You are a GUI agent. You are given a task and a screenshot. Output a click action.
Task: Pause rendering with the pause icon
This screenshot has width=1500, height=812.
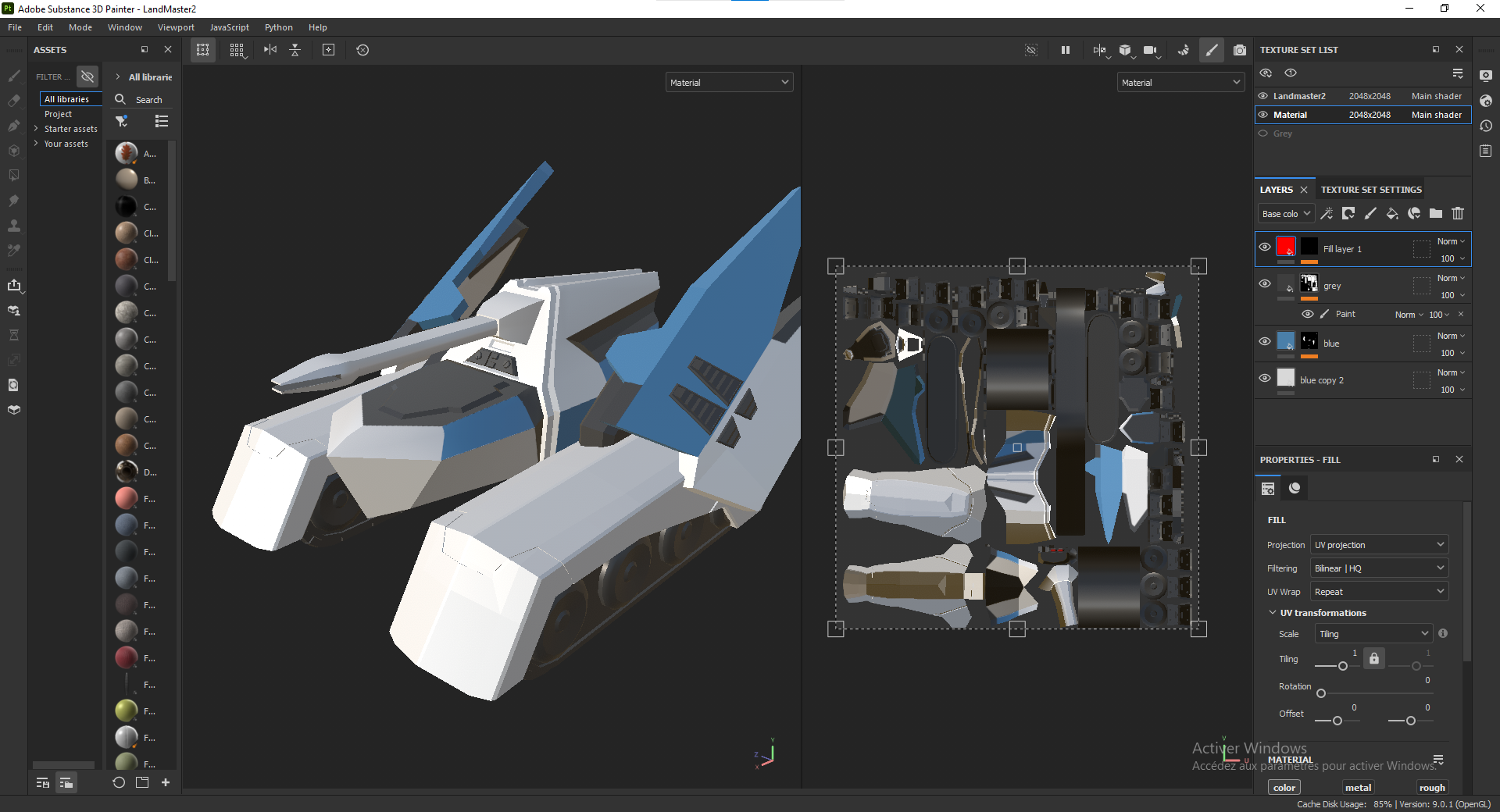[1065, 50]
